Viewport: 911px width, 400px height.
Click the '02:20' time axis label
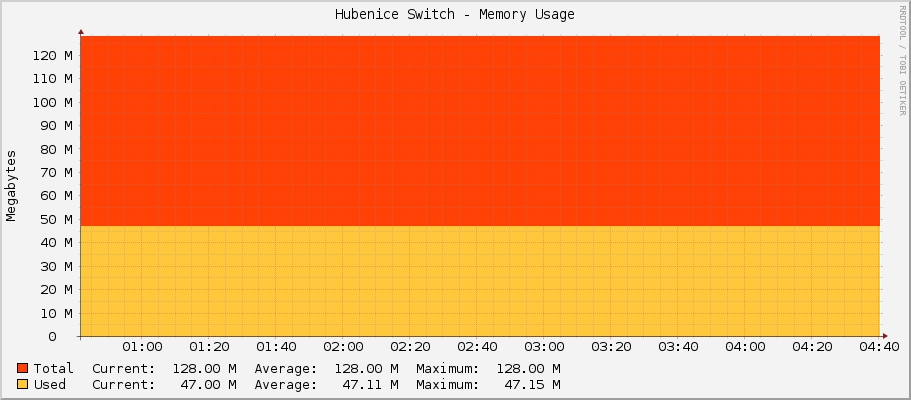(x=410, y=347)
